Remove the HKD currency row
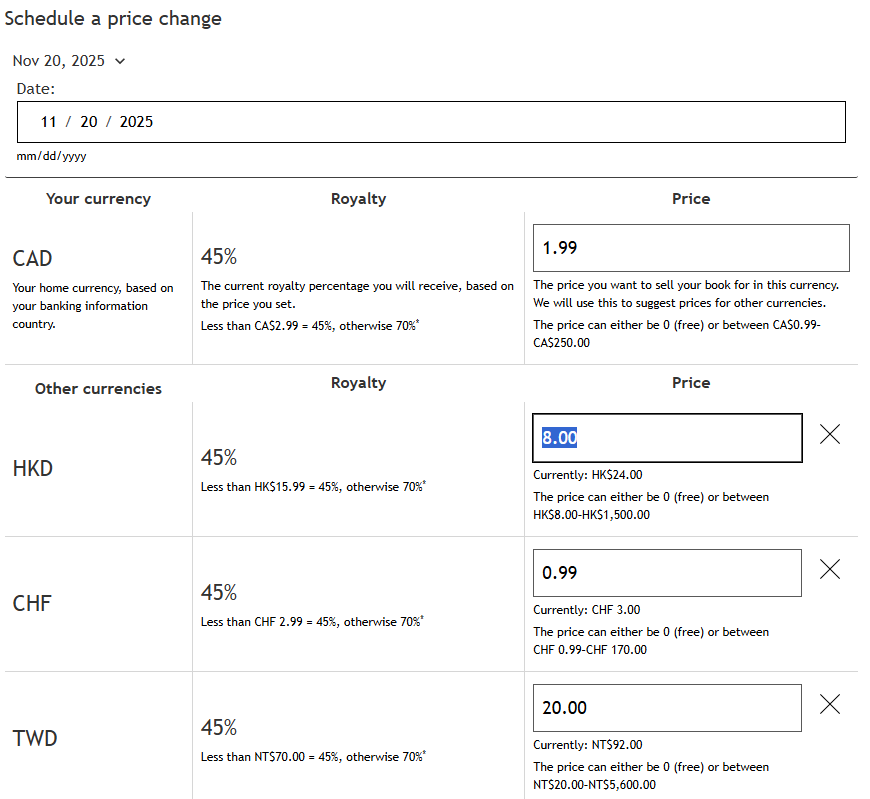870x799 pixels. click(x=829, y=434)
